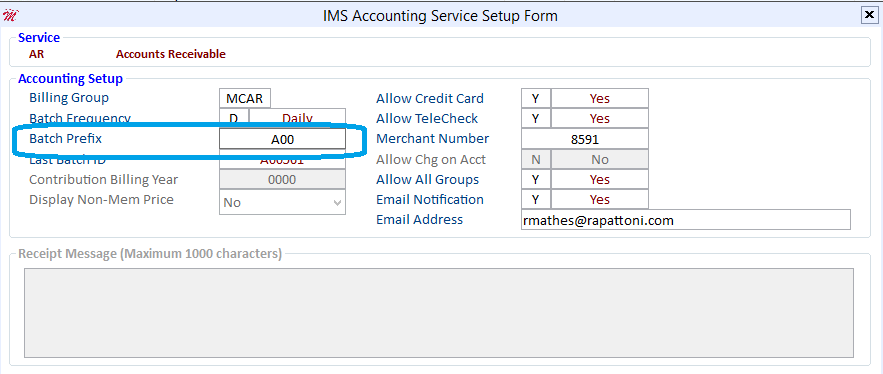Click the Display Non-Mem Price label
The height and width of the screenshot is (374, 883).
click(101, 199)
